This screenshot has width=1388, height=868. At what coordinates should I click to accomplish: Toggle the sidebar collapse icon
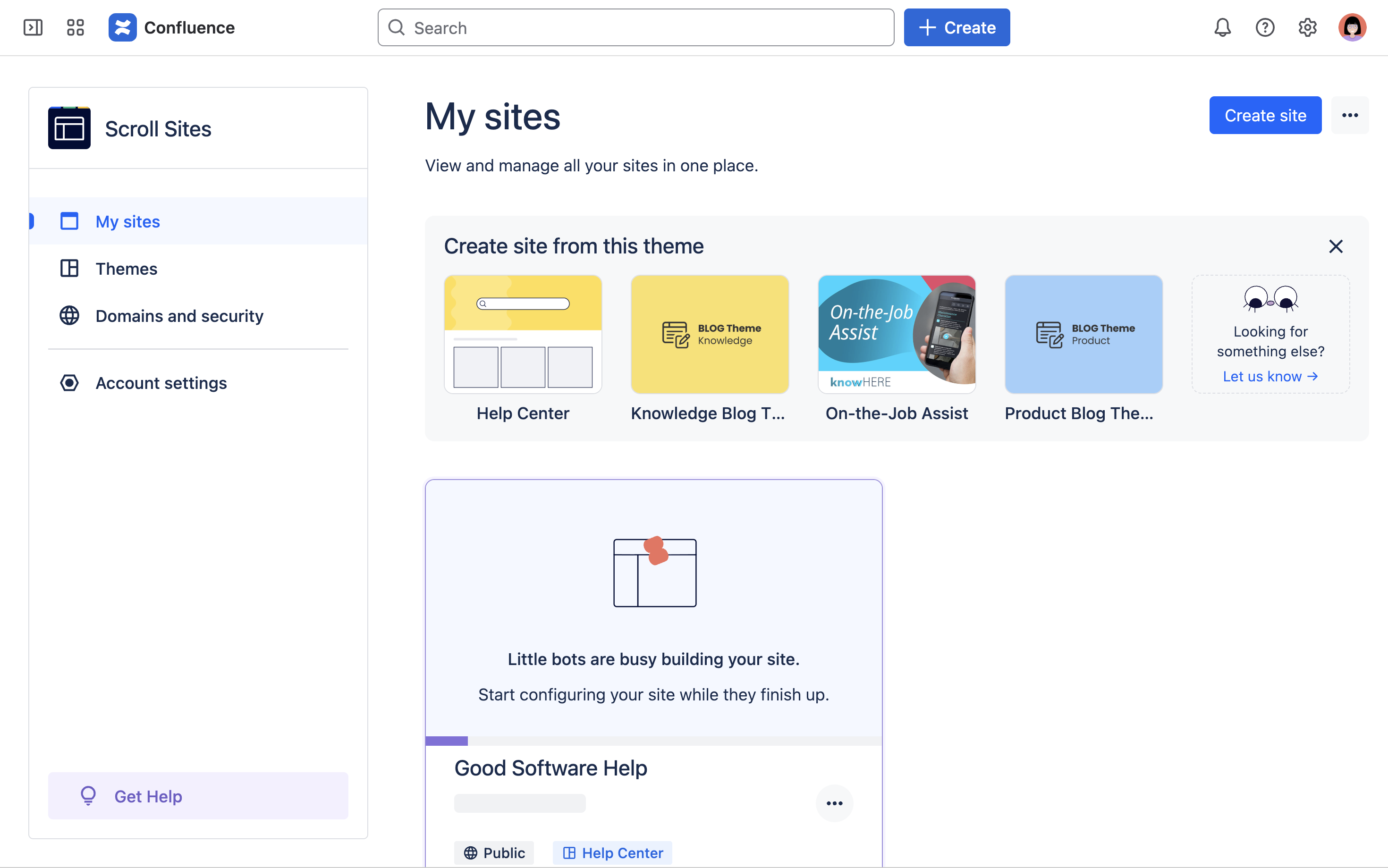pyautogui.click(x=33, y=27)
